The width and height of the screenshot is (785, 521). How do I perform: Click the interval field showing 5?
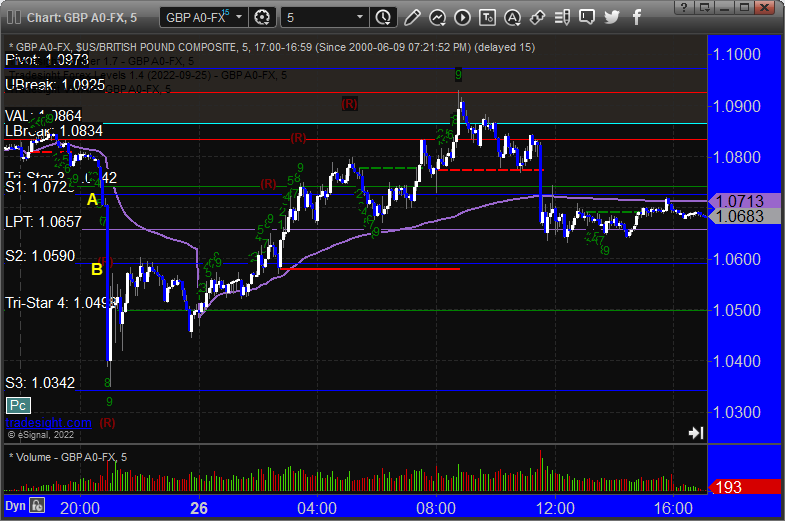tap(319, 18)
